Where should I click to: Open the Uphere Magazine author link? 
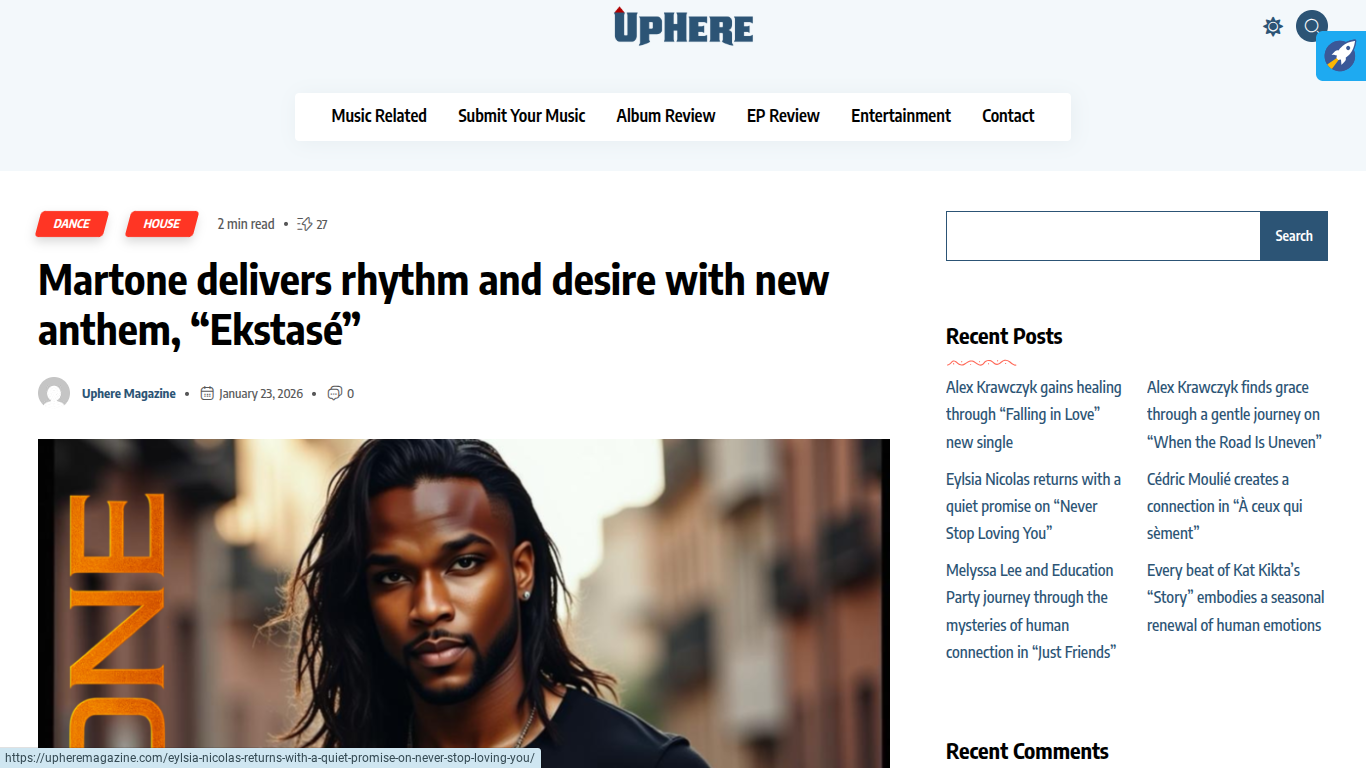coord(129,394)
